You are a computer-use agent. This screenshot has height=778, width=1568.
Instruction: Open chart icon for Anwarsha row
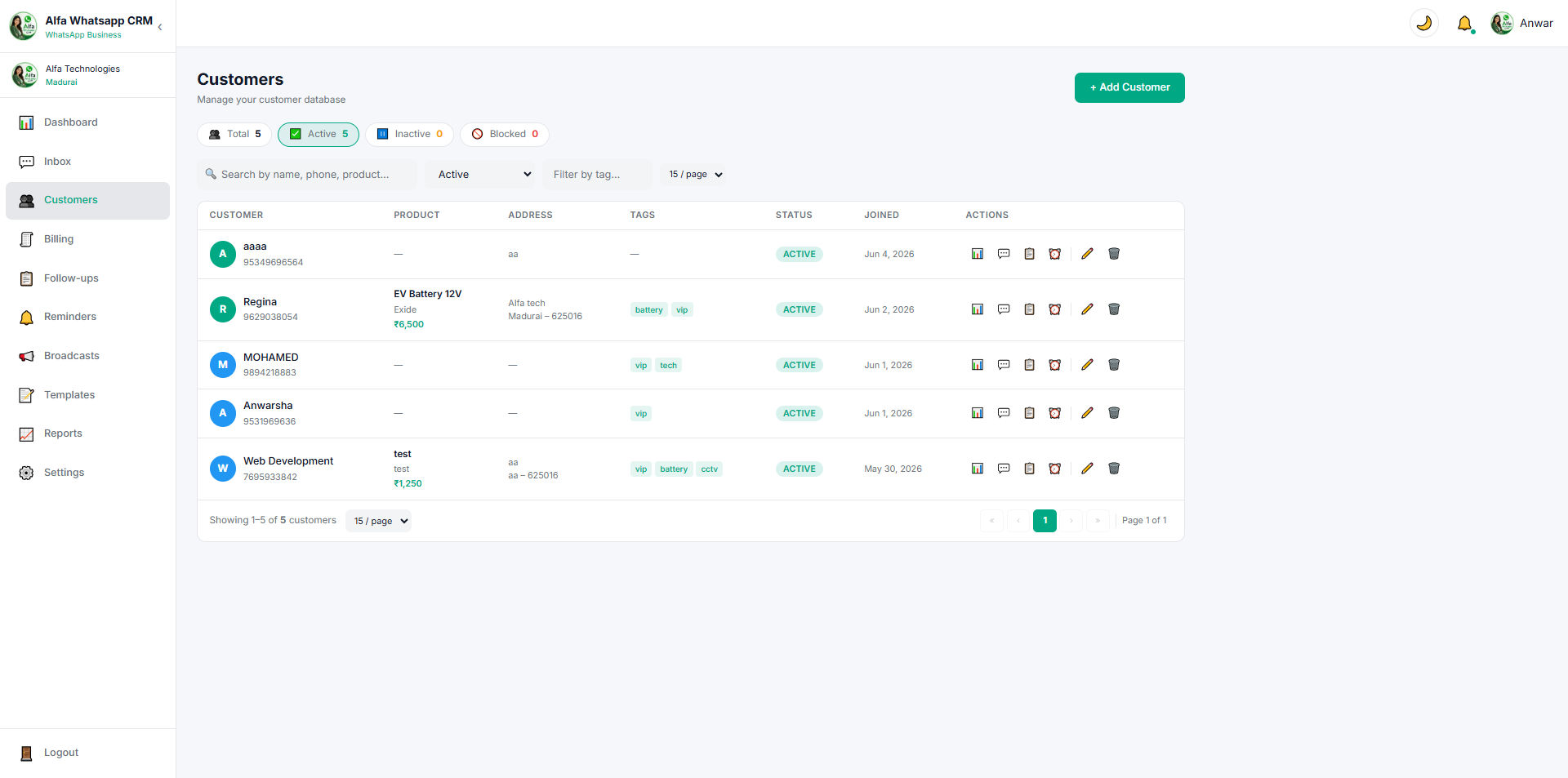coord(977,413)
